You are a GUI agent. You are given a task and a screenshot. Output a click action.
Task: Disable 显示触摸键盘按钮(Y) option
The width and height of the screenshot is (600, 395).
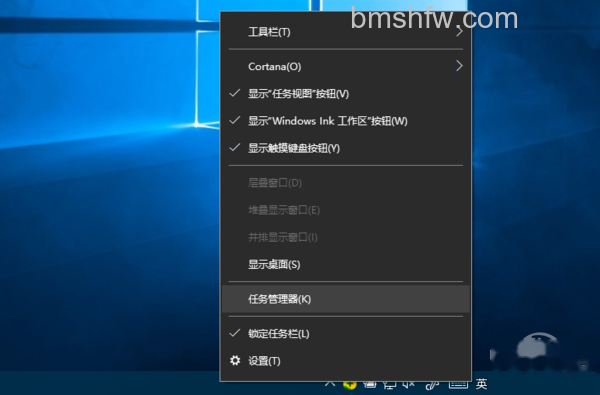[346, 148]
